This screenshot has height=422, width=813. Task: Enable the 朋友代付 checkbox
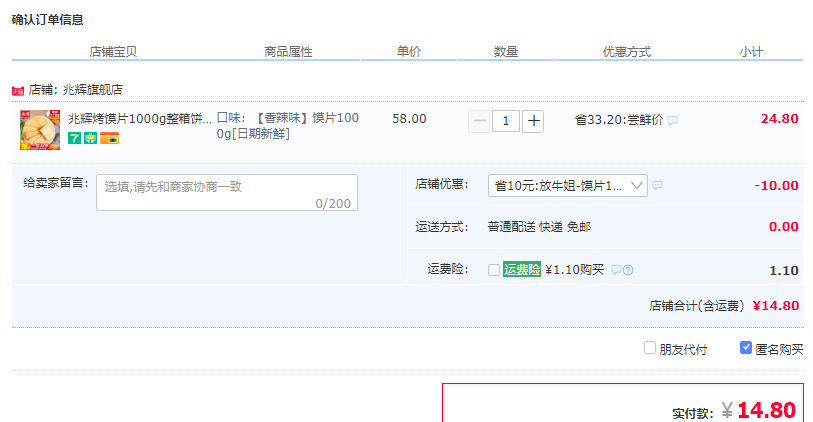click(650, 348)
